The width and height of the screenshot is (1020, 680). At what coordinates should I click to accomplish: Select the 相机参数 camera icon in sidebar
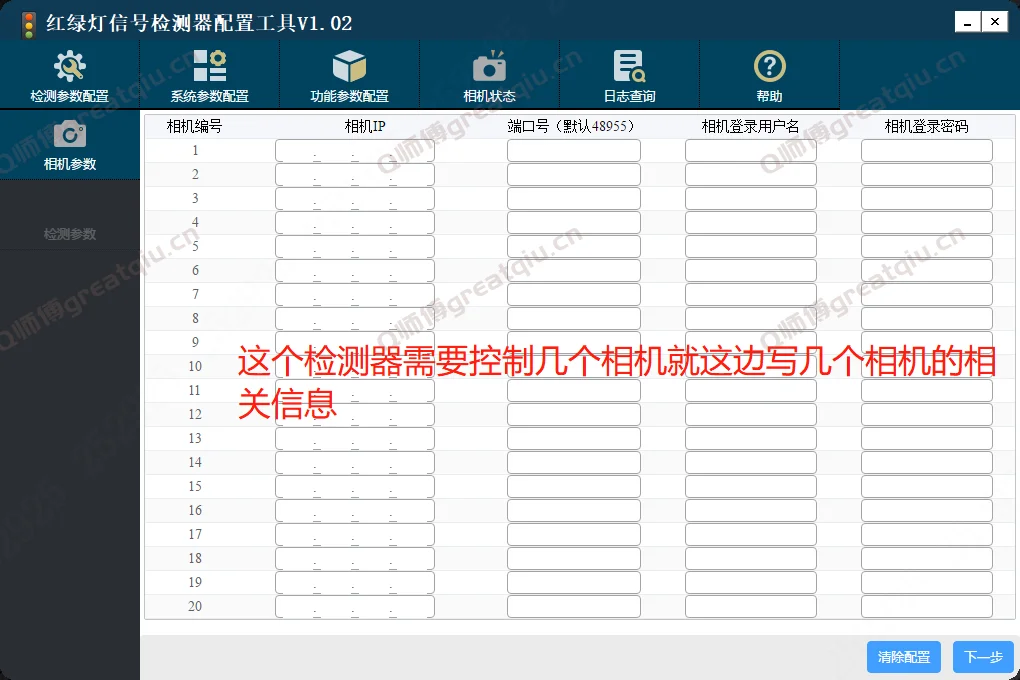(70, 135)
